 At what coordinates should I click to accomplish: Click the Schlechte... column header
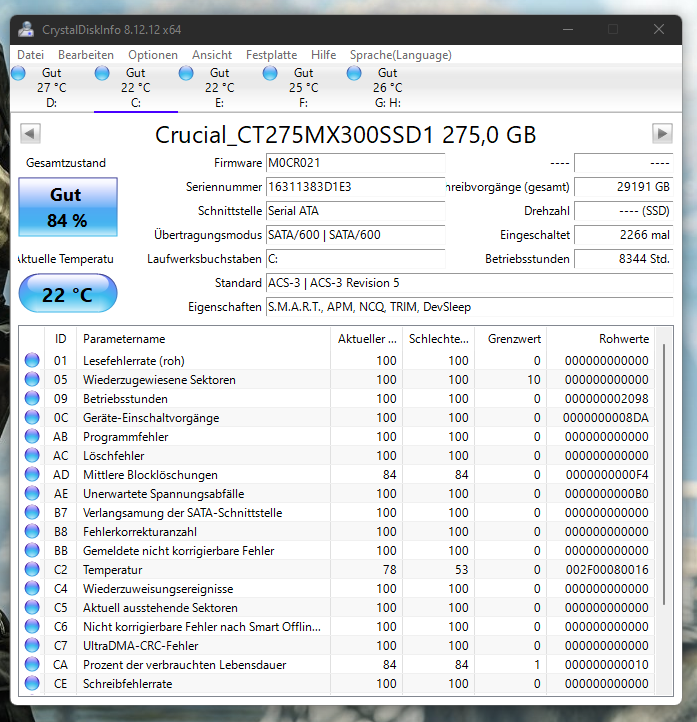pos(438,339)
